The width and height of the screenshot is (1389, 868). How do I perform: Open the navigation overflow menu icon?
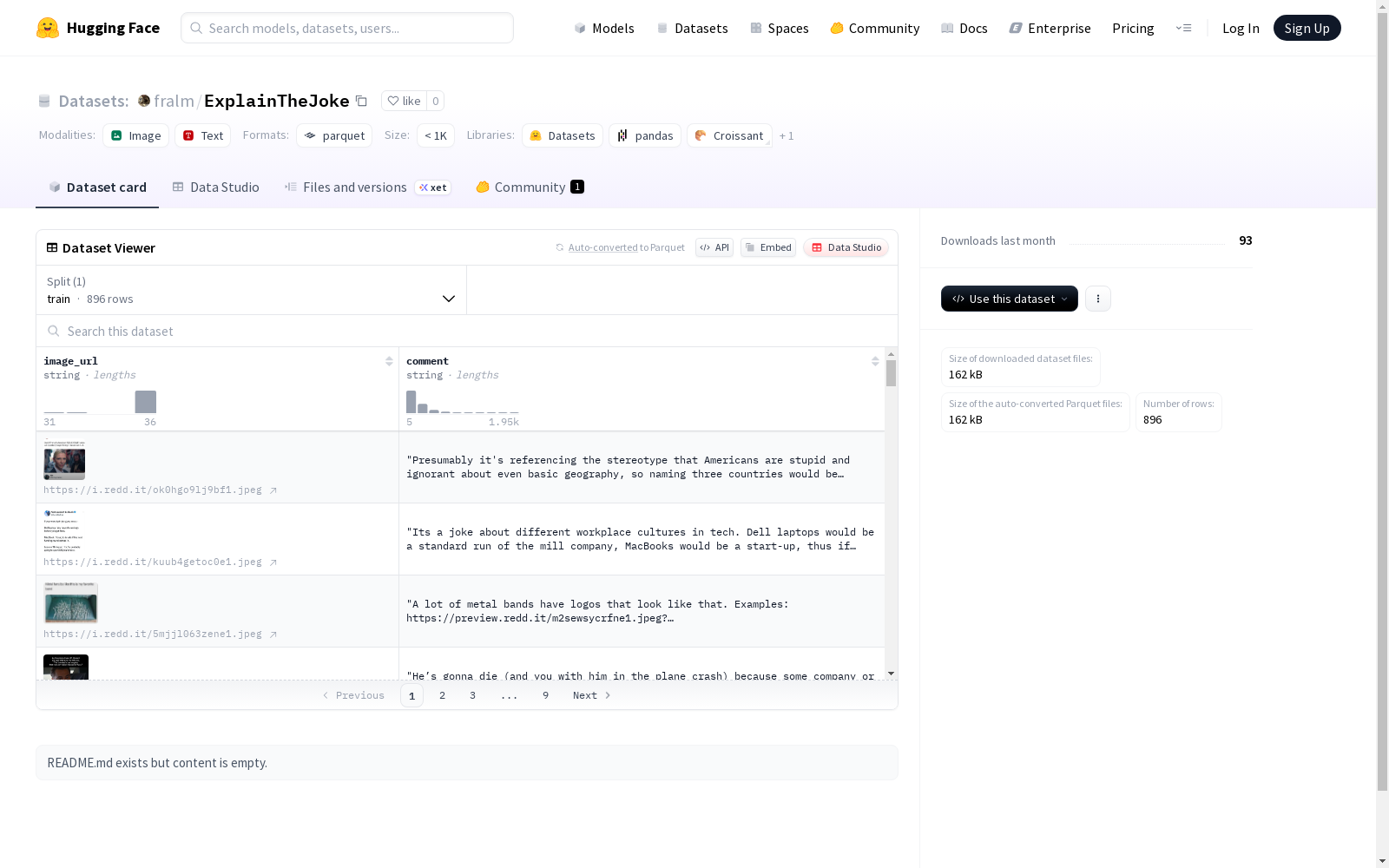click(1183, 28)
